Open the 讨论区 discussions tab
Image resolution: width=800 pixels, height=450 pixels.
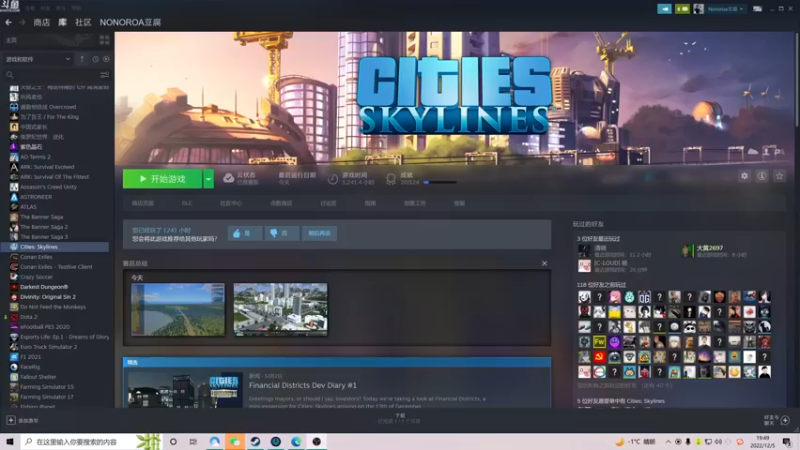[x=328, y=203]
